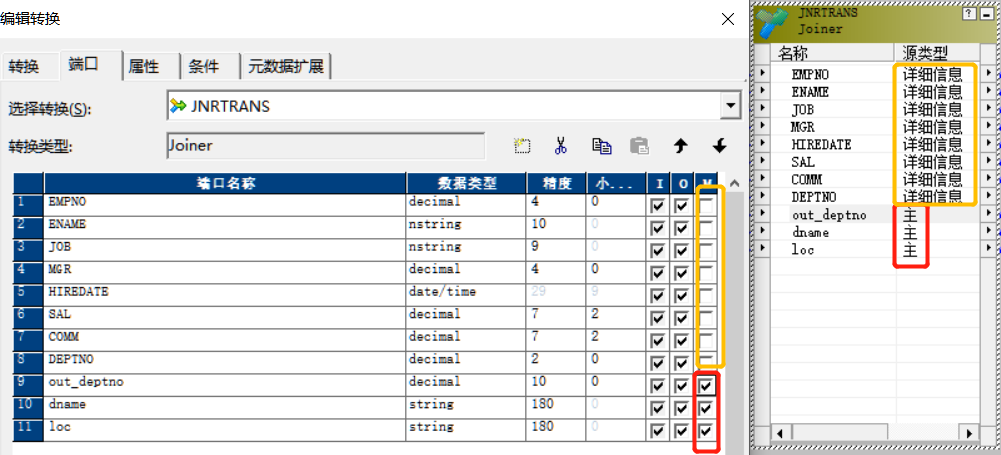Click the right port arrow of loc in JNRTRANS panel

(x=988, y=248)
